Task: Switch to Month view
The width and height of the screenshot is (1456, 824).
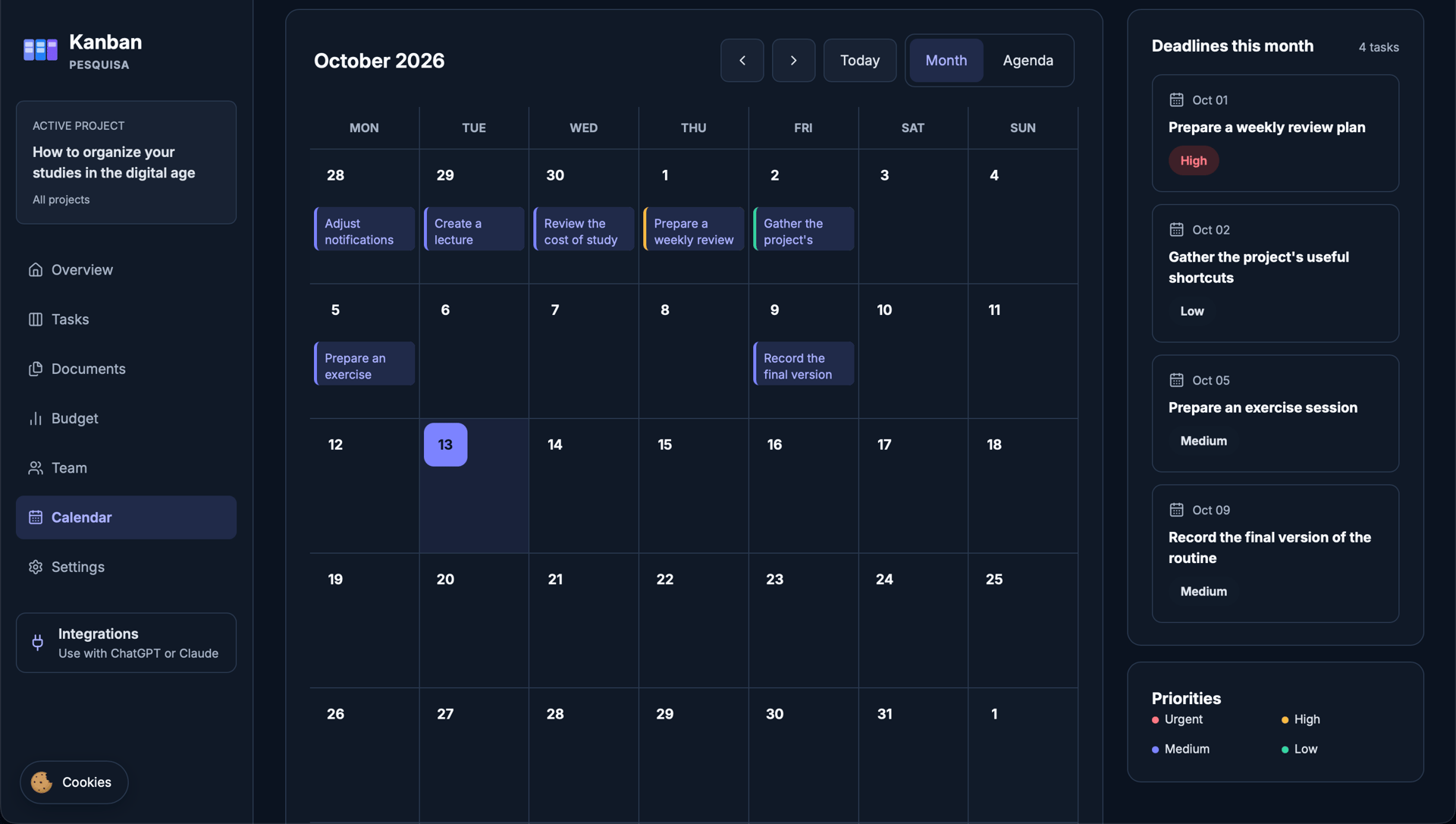Action: [x=946, y=60]
